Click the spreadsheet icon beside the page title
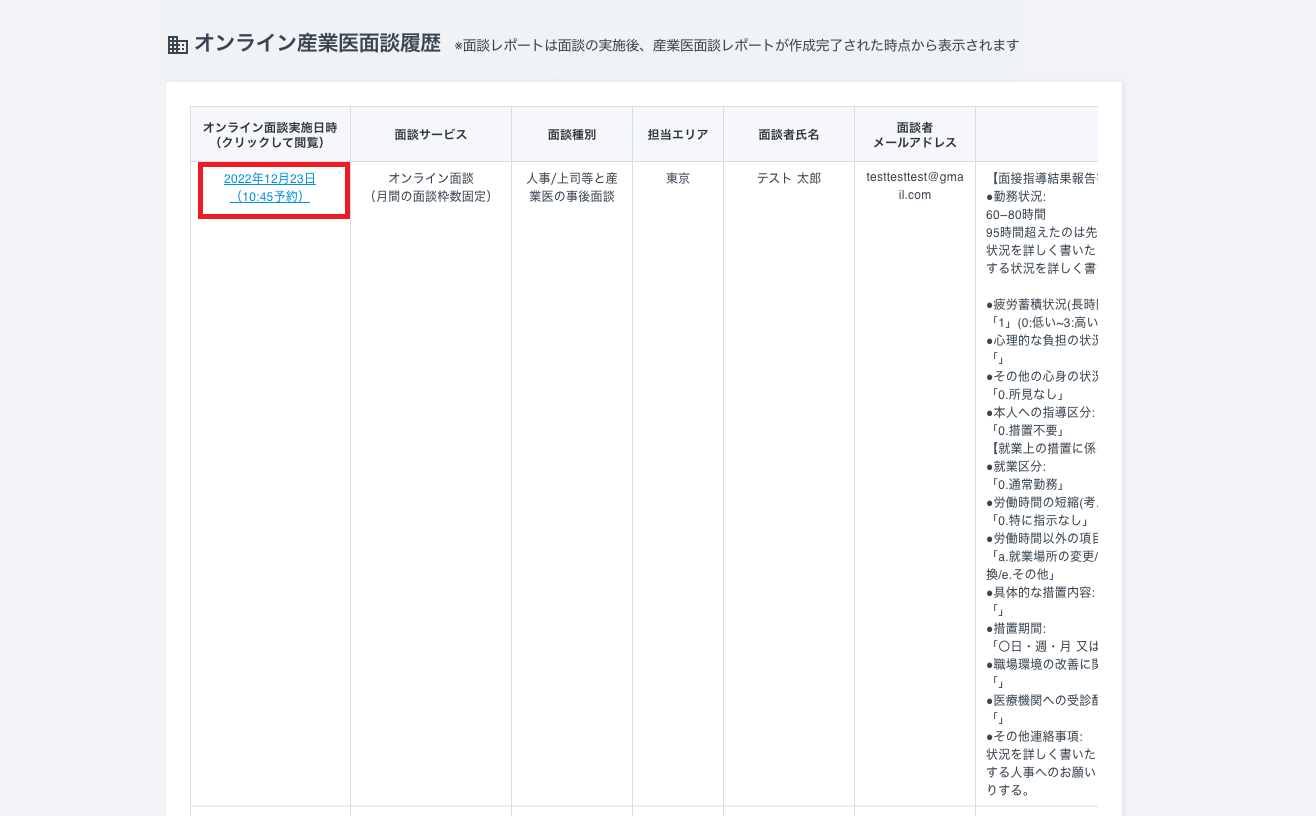1316x816 pixels. (177, 43)
